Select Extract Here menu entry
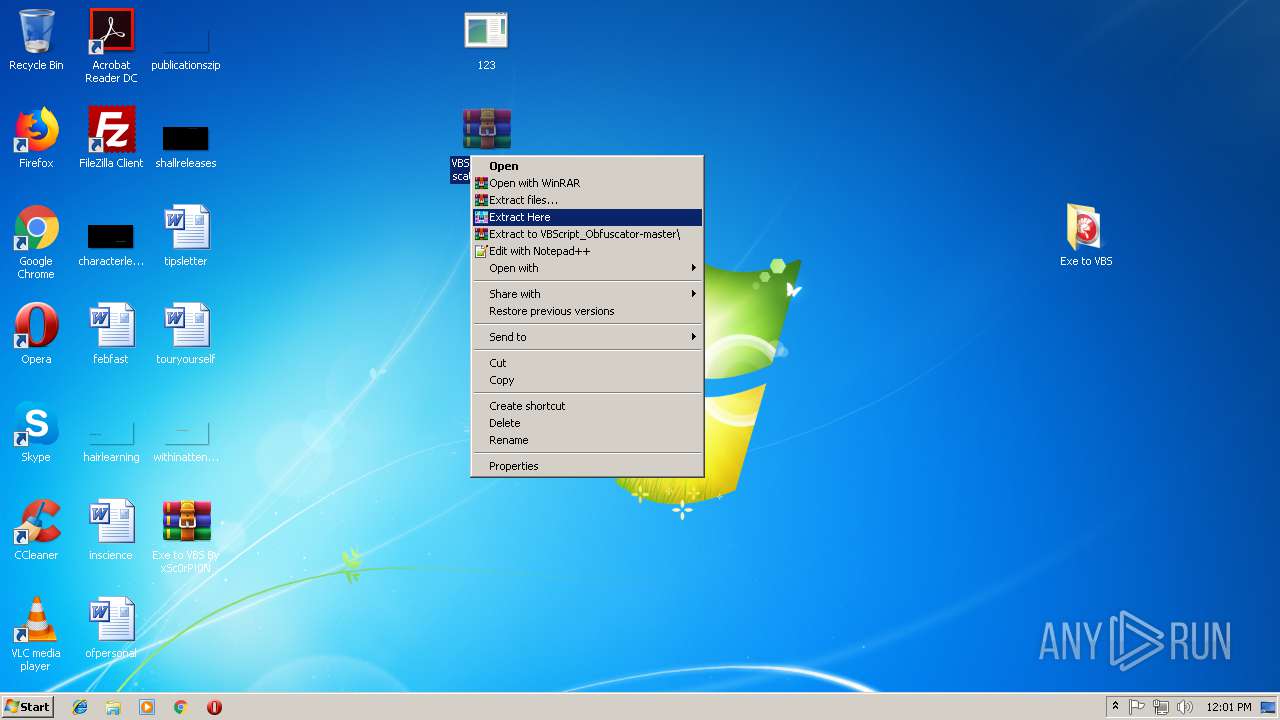 coord(587,217)
